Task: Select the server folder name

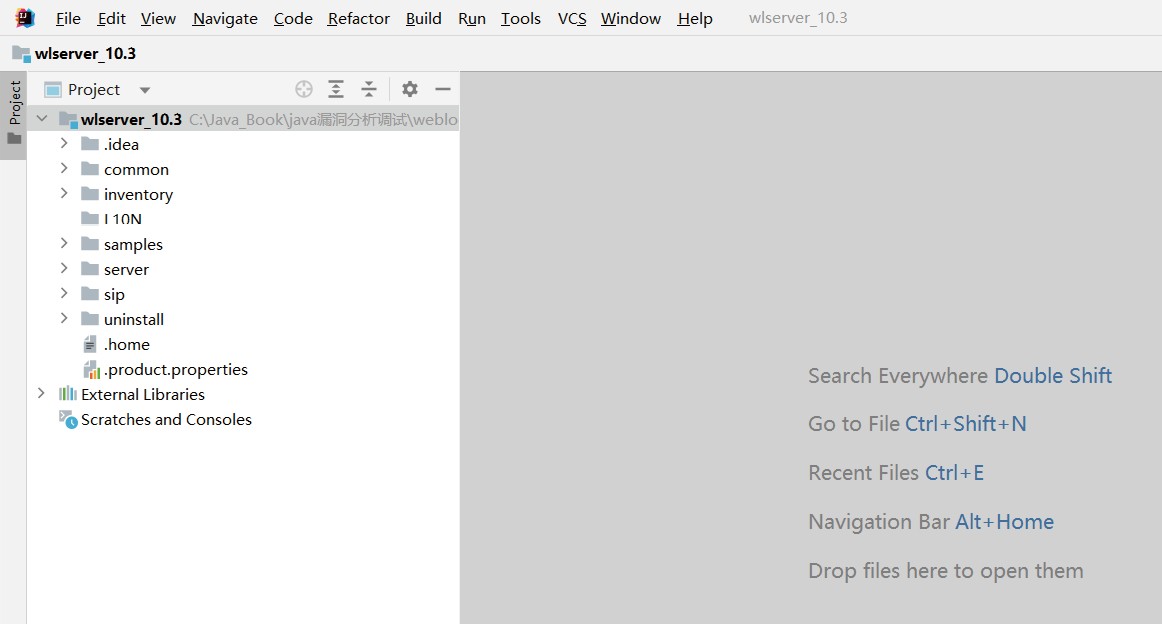Action: click(x=127, y=270)
